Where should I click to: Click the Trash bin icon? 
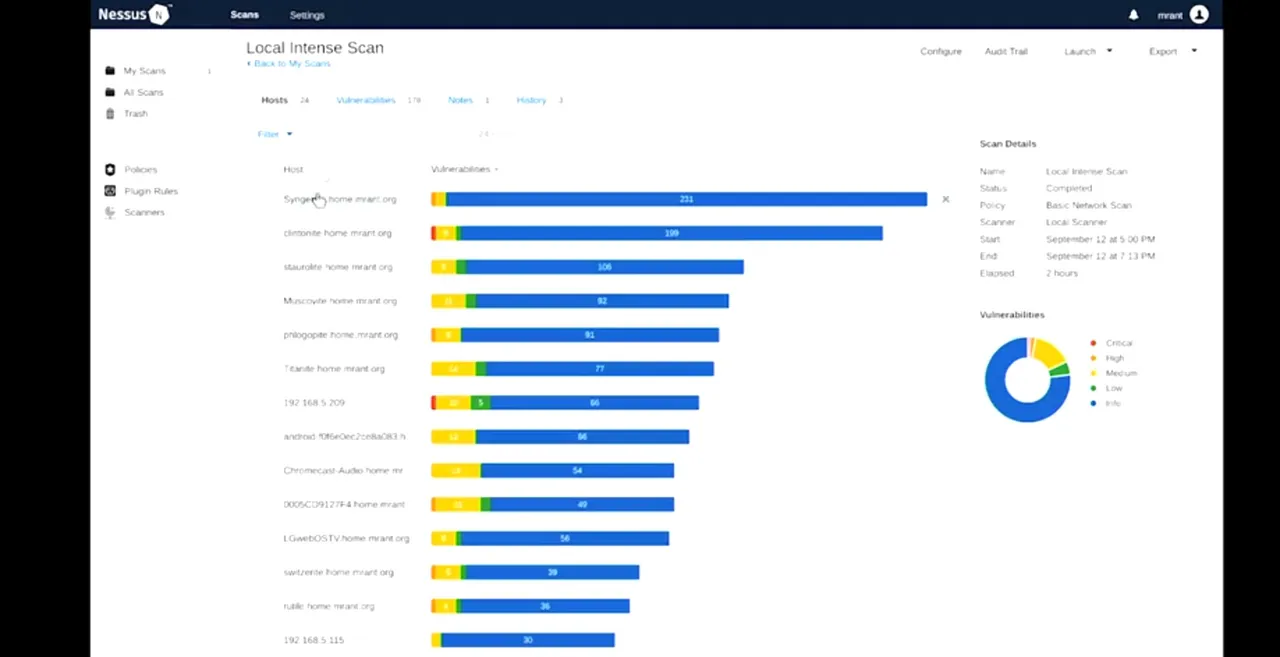click(110, 113)
